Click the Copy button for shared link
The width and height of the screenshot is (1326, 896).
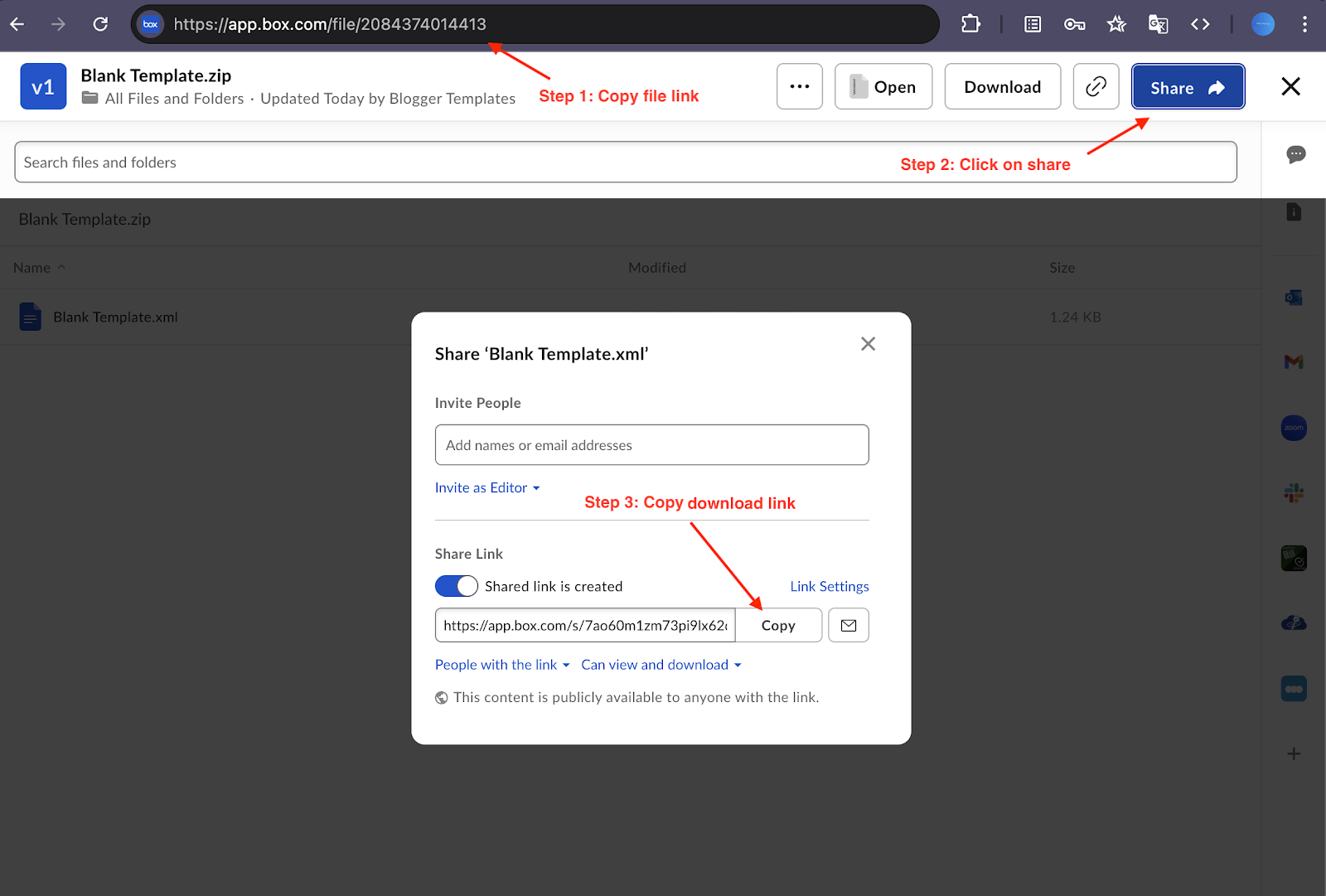778,625
